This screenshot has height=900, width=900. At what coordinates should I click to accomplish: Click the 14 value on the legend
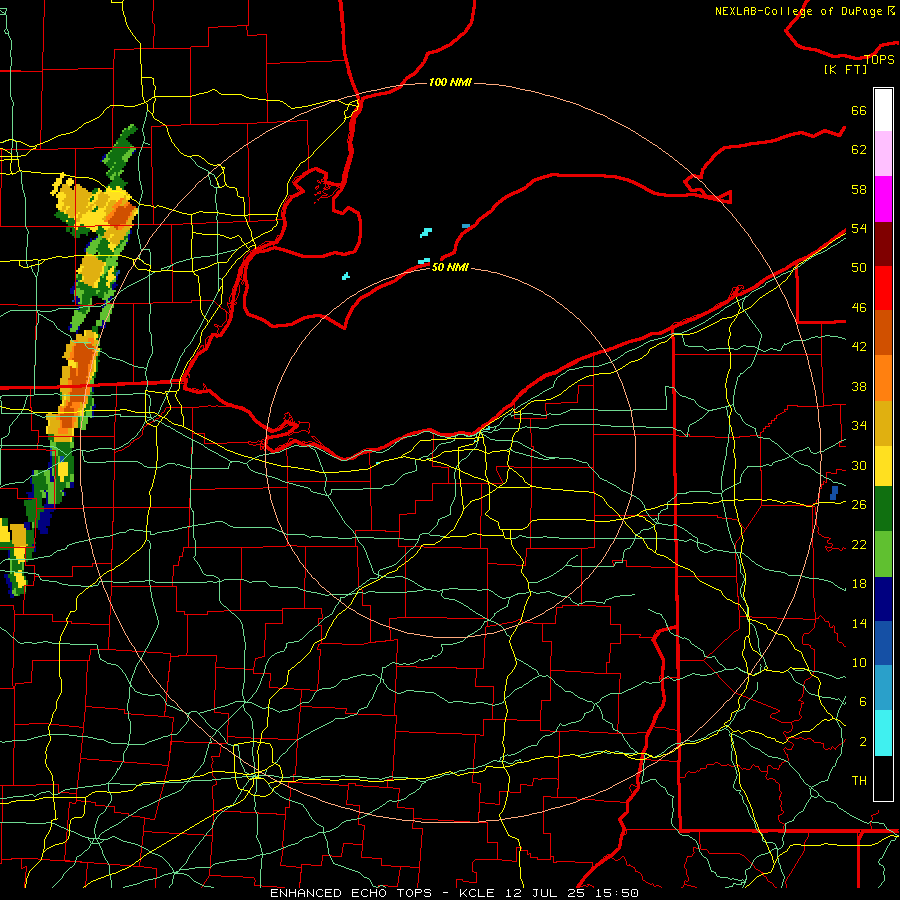click(859, 623)
